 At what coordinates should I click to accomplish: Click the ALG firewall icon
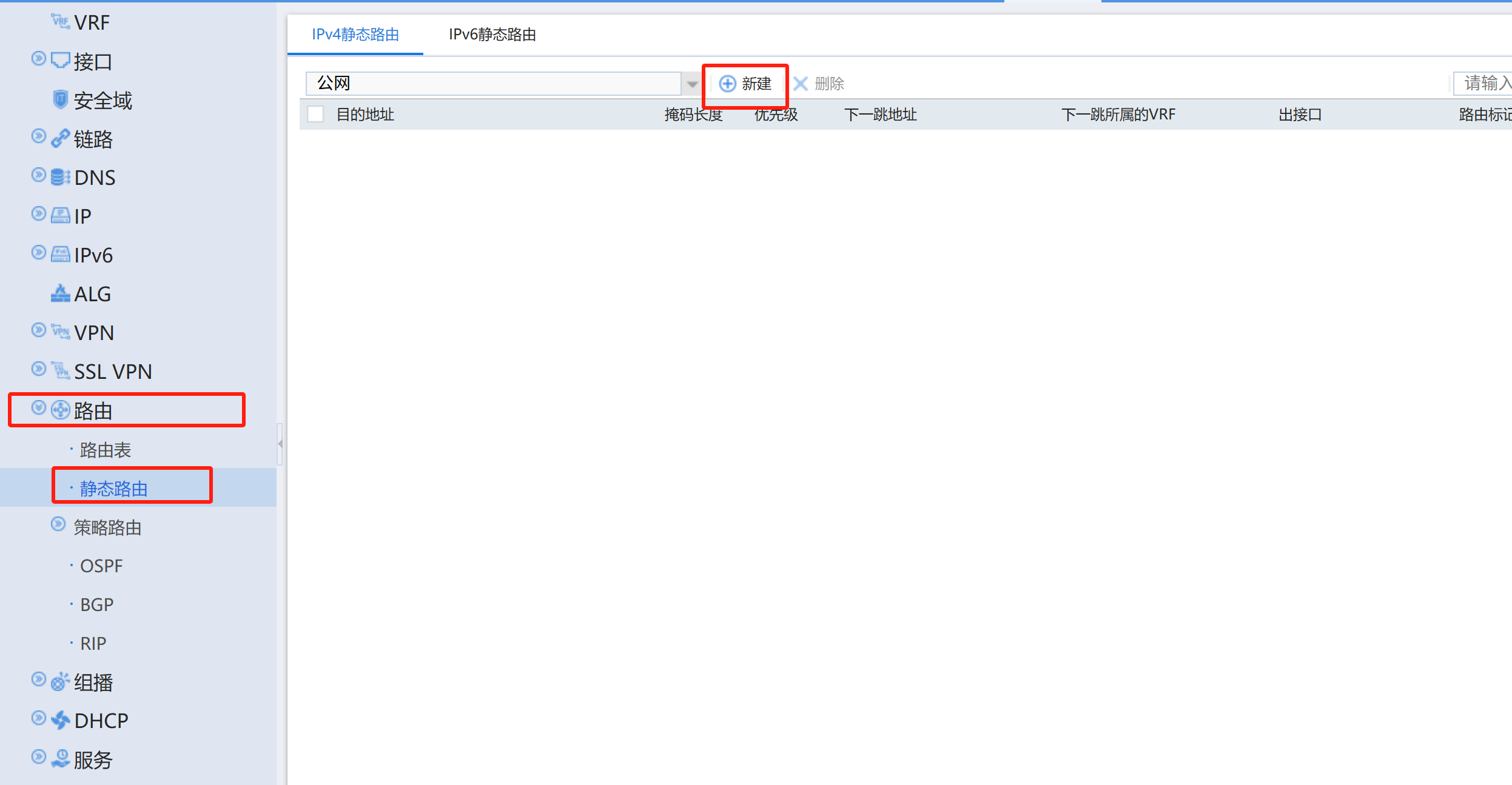click(60, 294)
